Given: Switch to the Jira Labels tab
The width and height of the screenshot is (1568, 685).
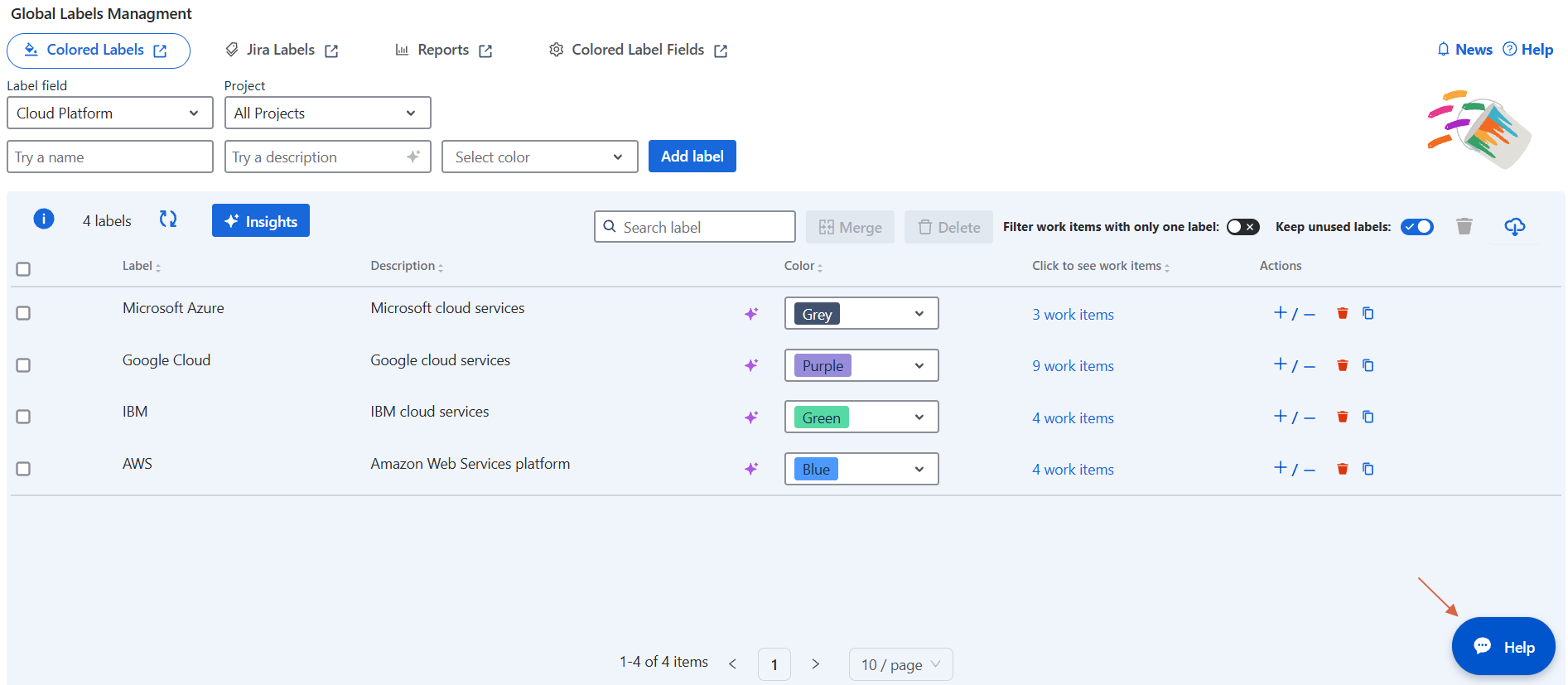Looking at the screenshot, I should click(282, 51).
